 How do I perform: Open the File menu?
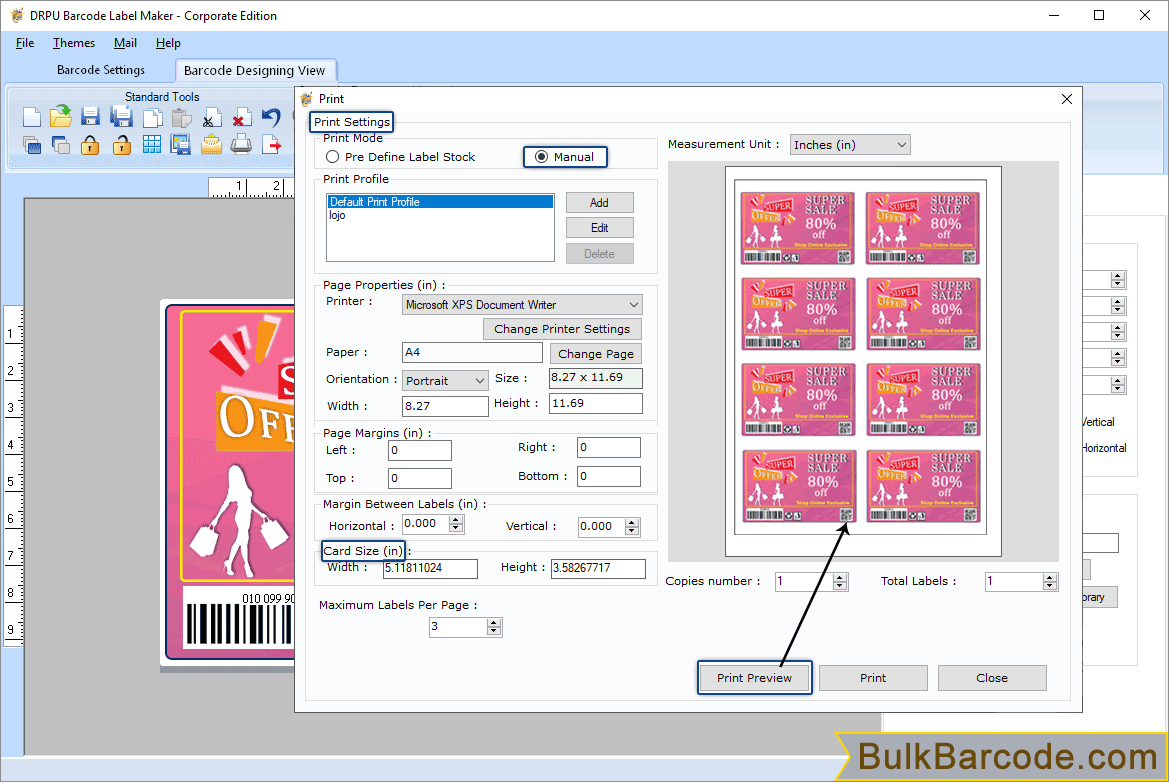click(x=25, y=43)
